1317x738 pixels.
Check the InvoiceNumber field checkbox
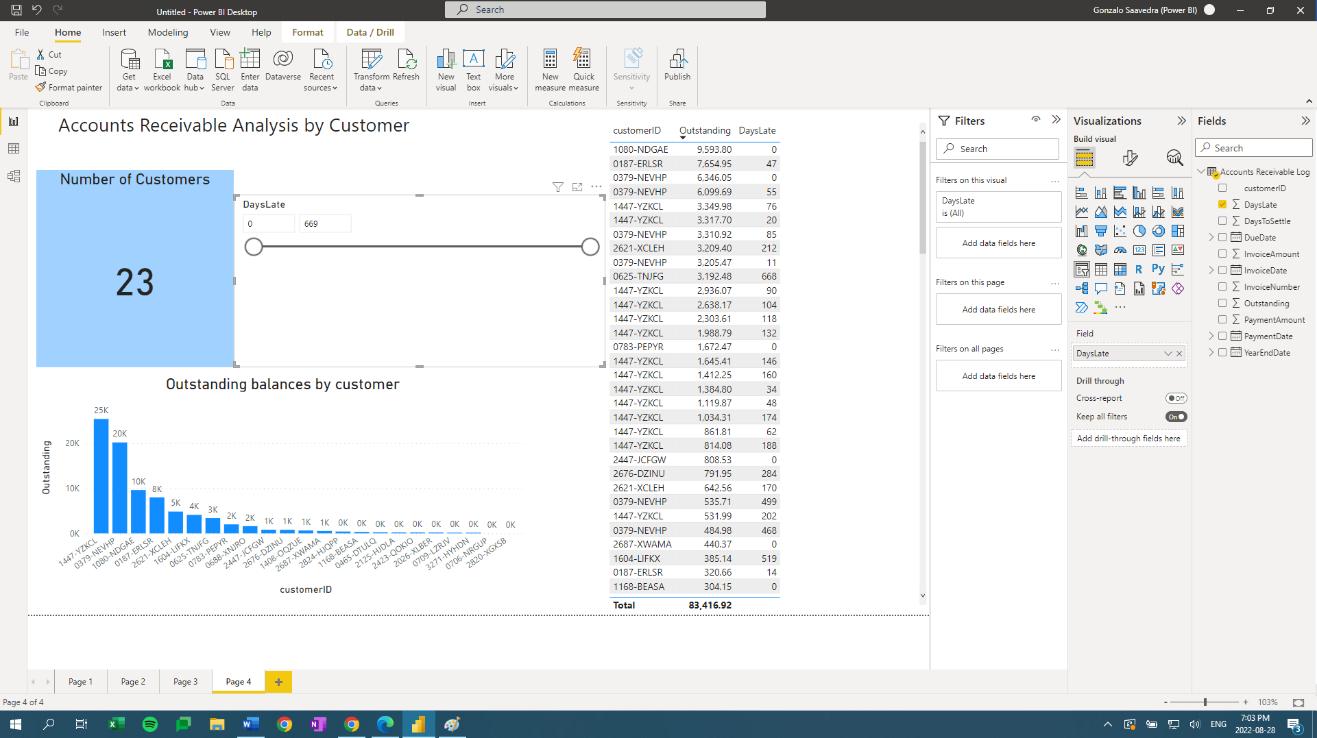pyautogui.click(x=1222, y=287)
